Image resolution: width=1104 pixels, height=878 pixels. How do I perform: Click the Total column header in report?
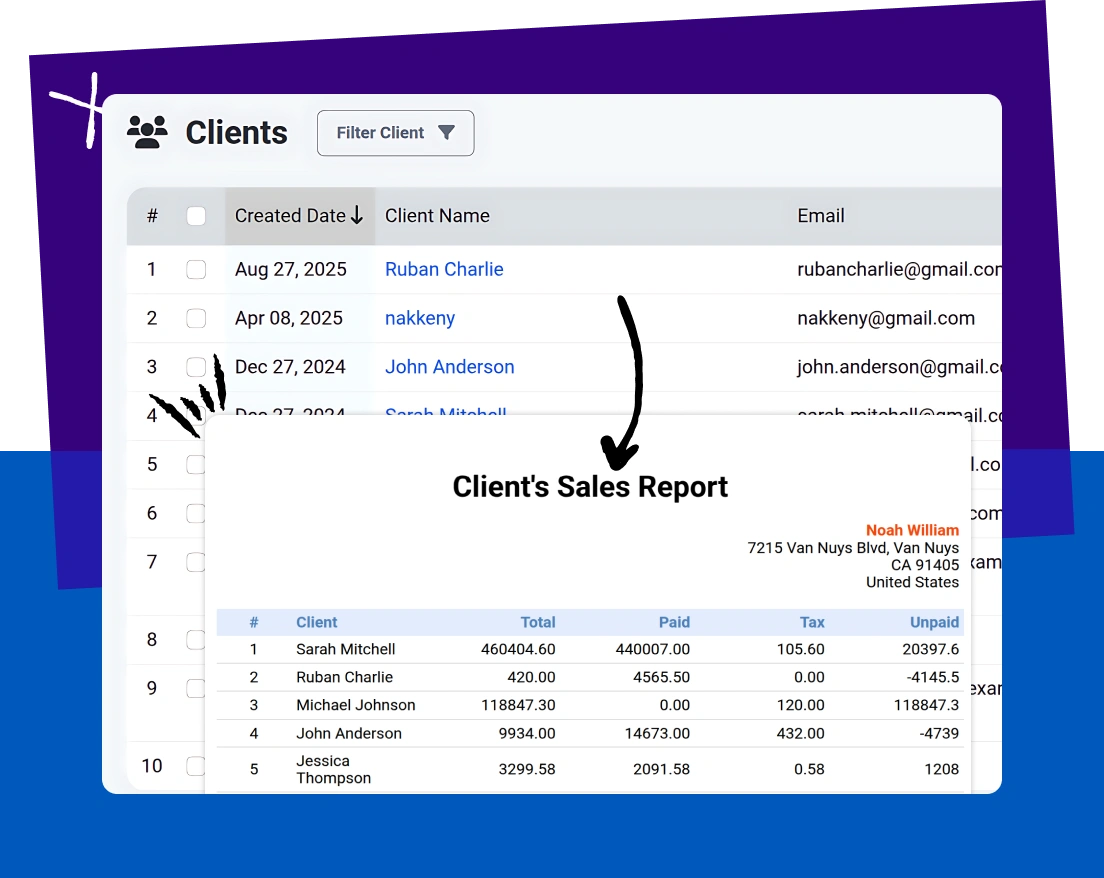537,622
